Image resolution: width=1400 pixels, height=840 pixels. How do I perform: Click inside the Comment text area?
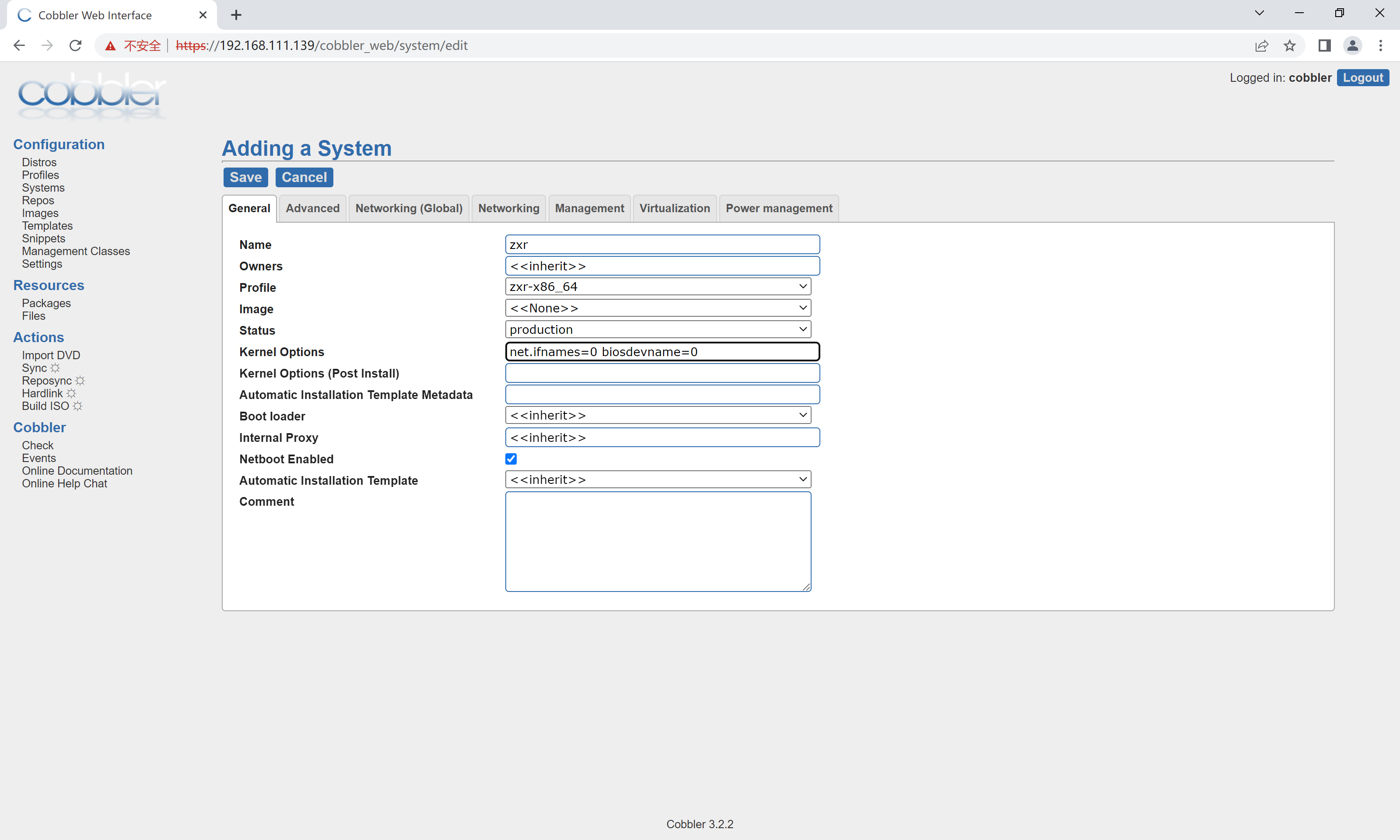pos(658,542)
